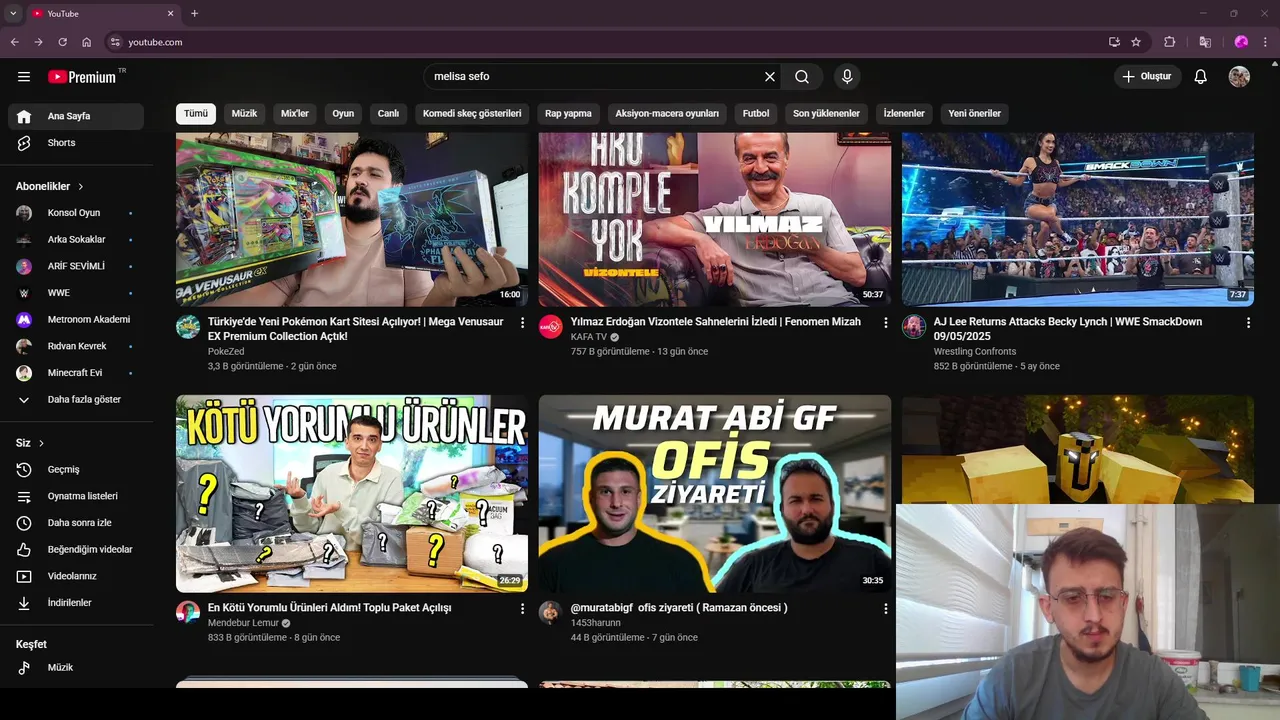Select the Rap yapma chip

click(568, 114)
